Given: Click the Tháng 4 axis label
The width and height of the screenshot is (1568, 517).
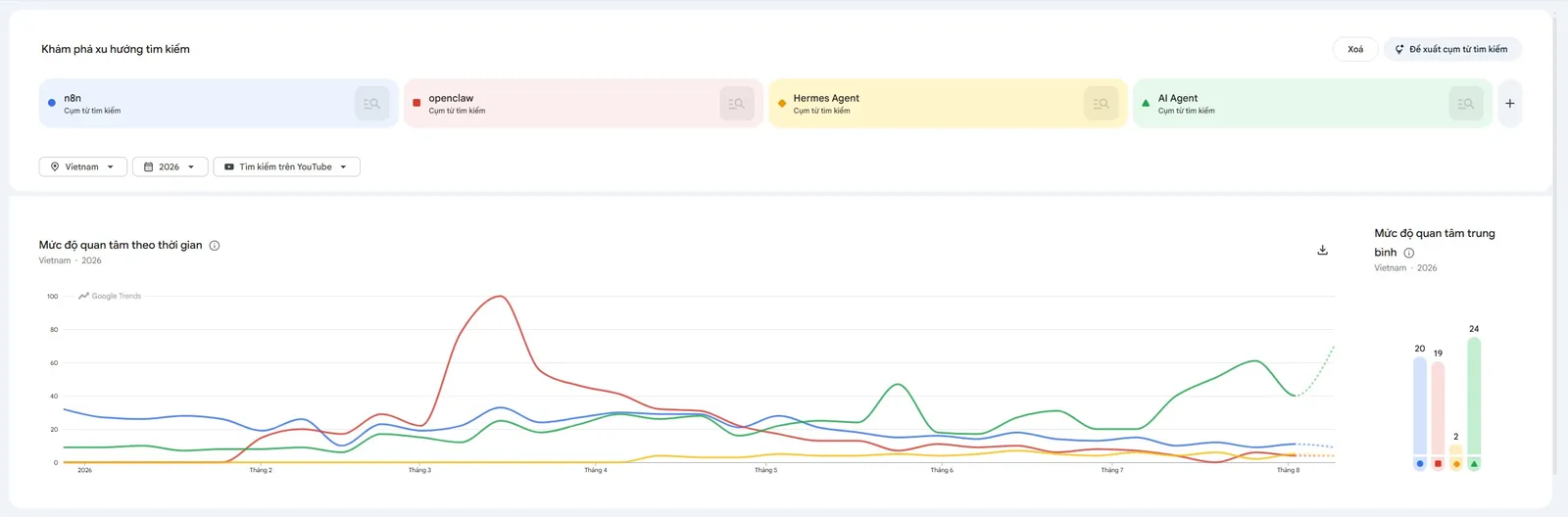Looking at the screenshot, I should pos(595,470).
